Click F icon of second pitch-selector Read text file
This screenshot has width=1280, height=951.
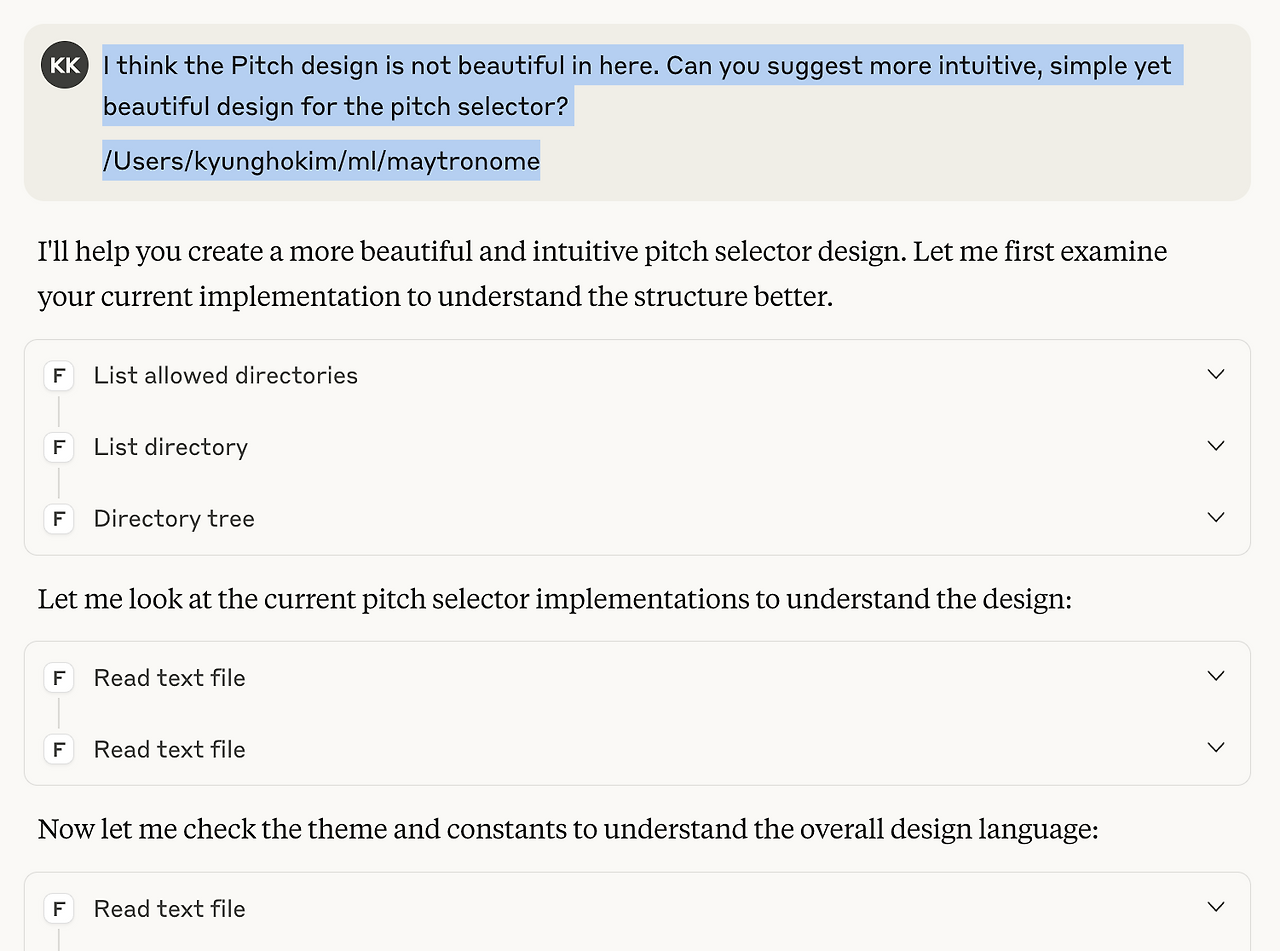coord(59,750)
